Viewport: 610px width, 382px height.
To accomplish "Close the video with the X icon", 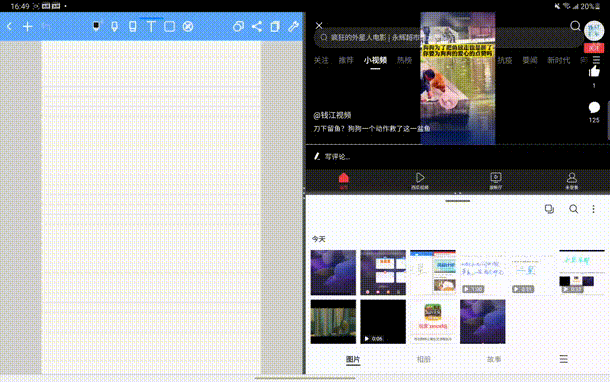I will point(319,26).
